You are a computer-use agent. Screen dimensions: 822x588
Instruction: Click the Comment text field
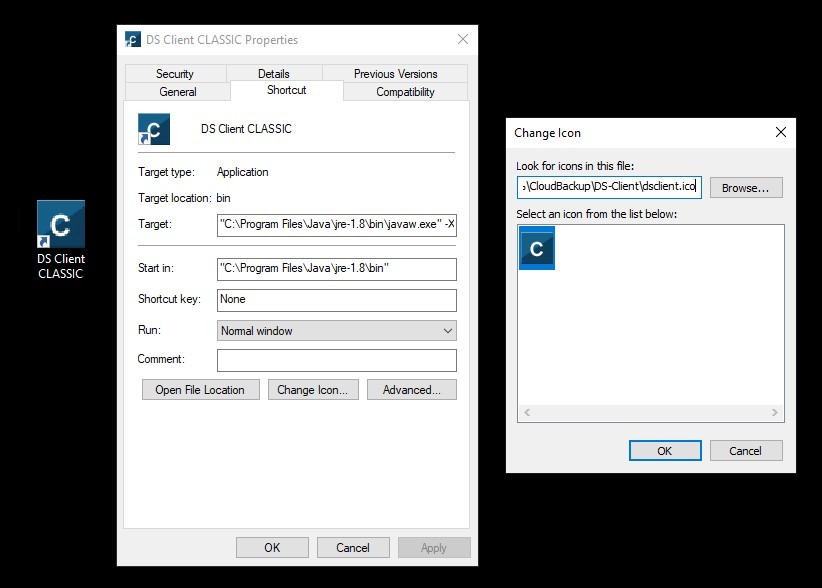pos(336,360)
